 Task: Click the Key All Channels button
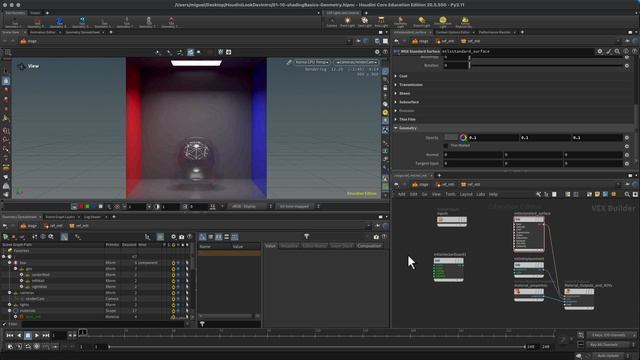tap(608, 344)
